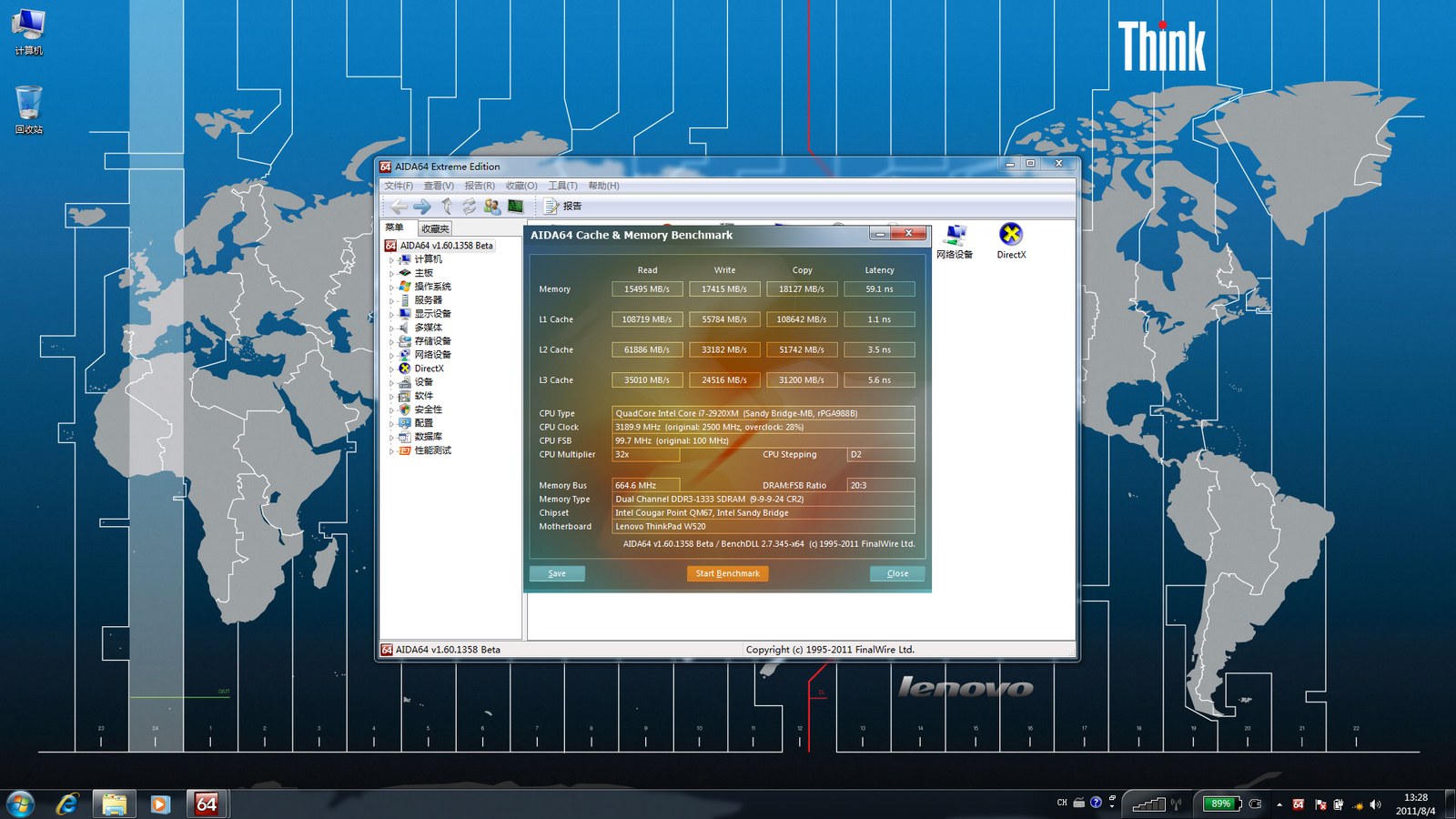This screenshot has width=1456, height=819.
Task: Click L3 Cache Latency value 5.6 ns
Action: pyautogui.click(x=879, y=380)
